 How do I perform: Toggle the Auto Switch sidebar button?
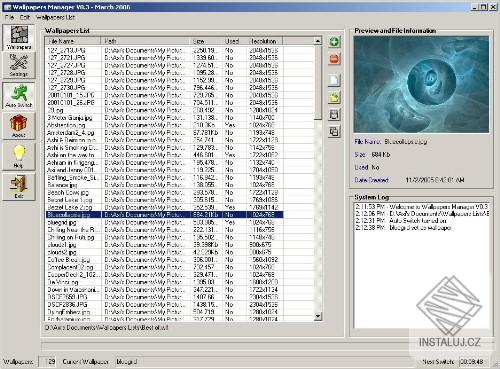tap(19, 96)
